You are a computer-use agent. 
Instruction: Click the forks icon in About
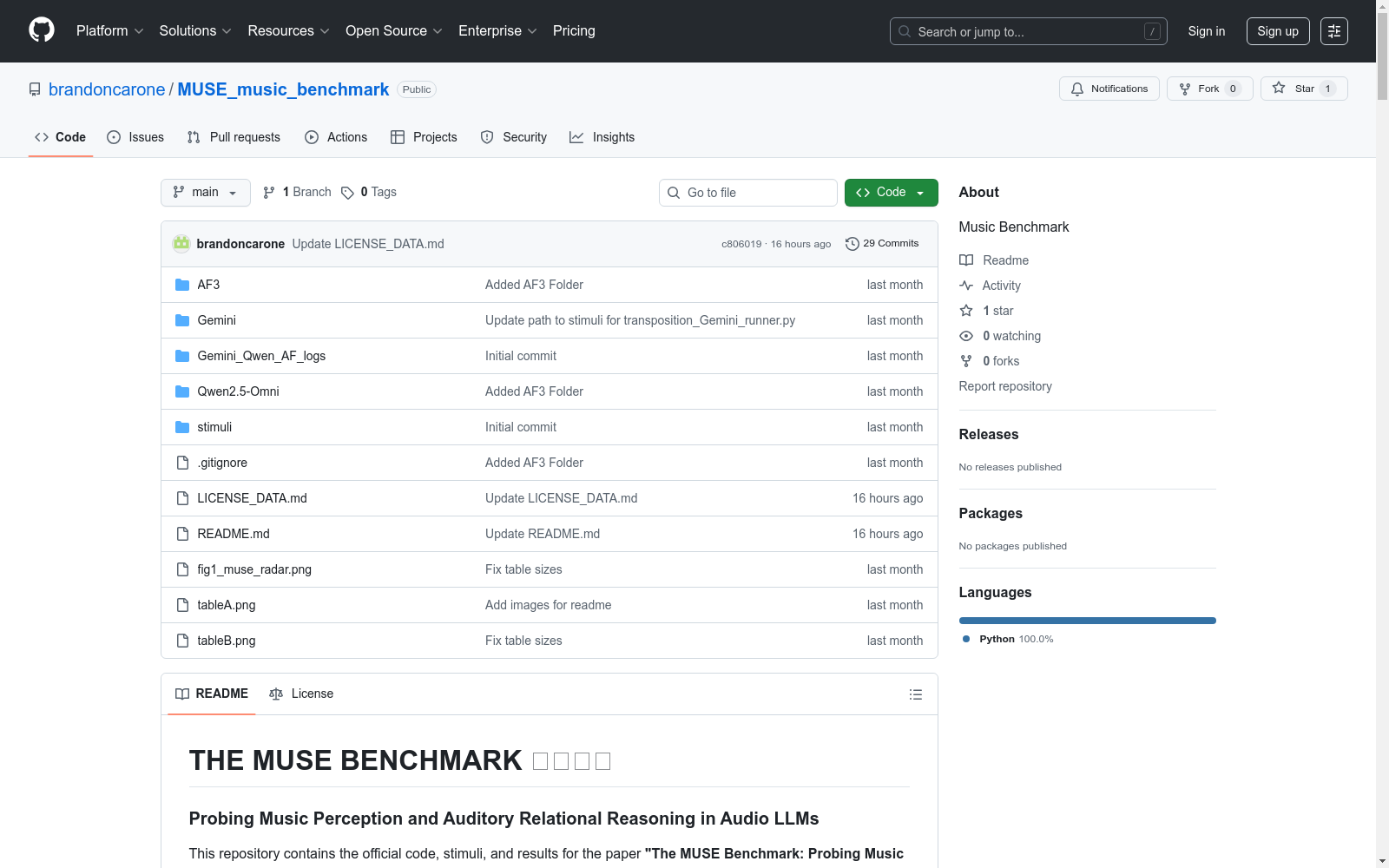click(966, 361)
